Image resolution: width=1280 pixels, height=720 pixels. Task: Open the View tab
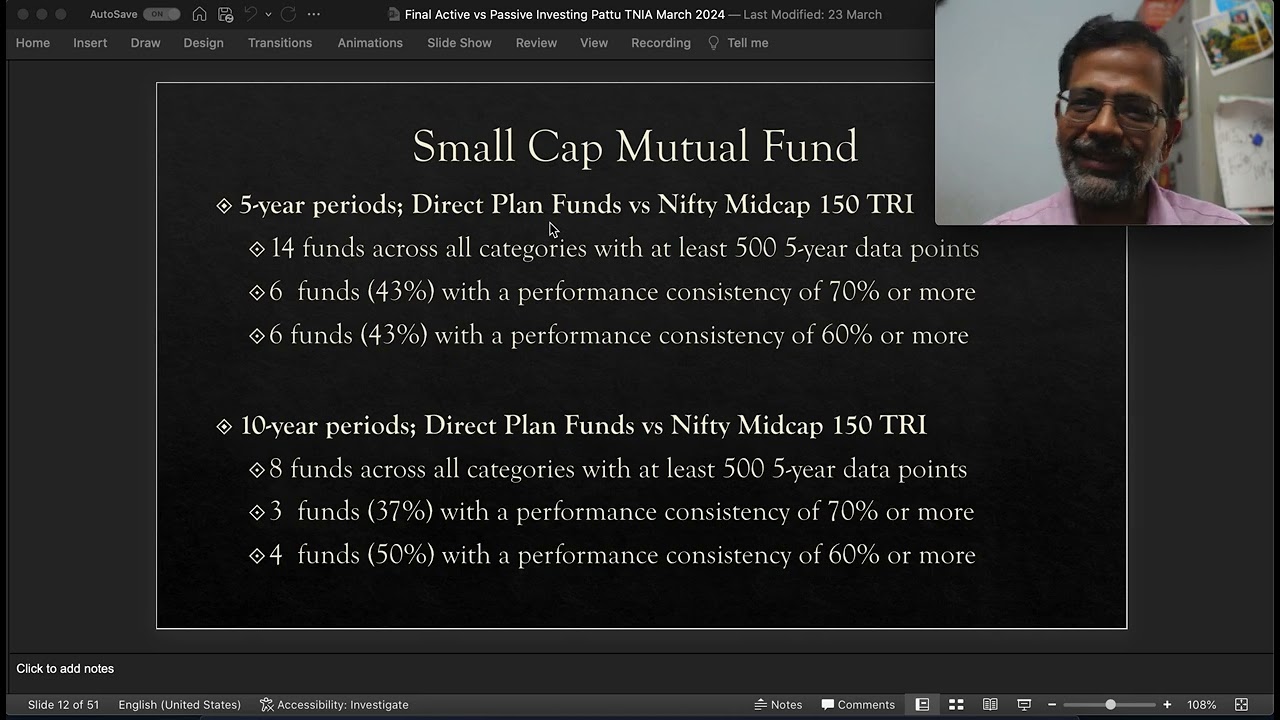[x=594, y=43]
